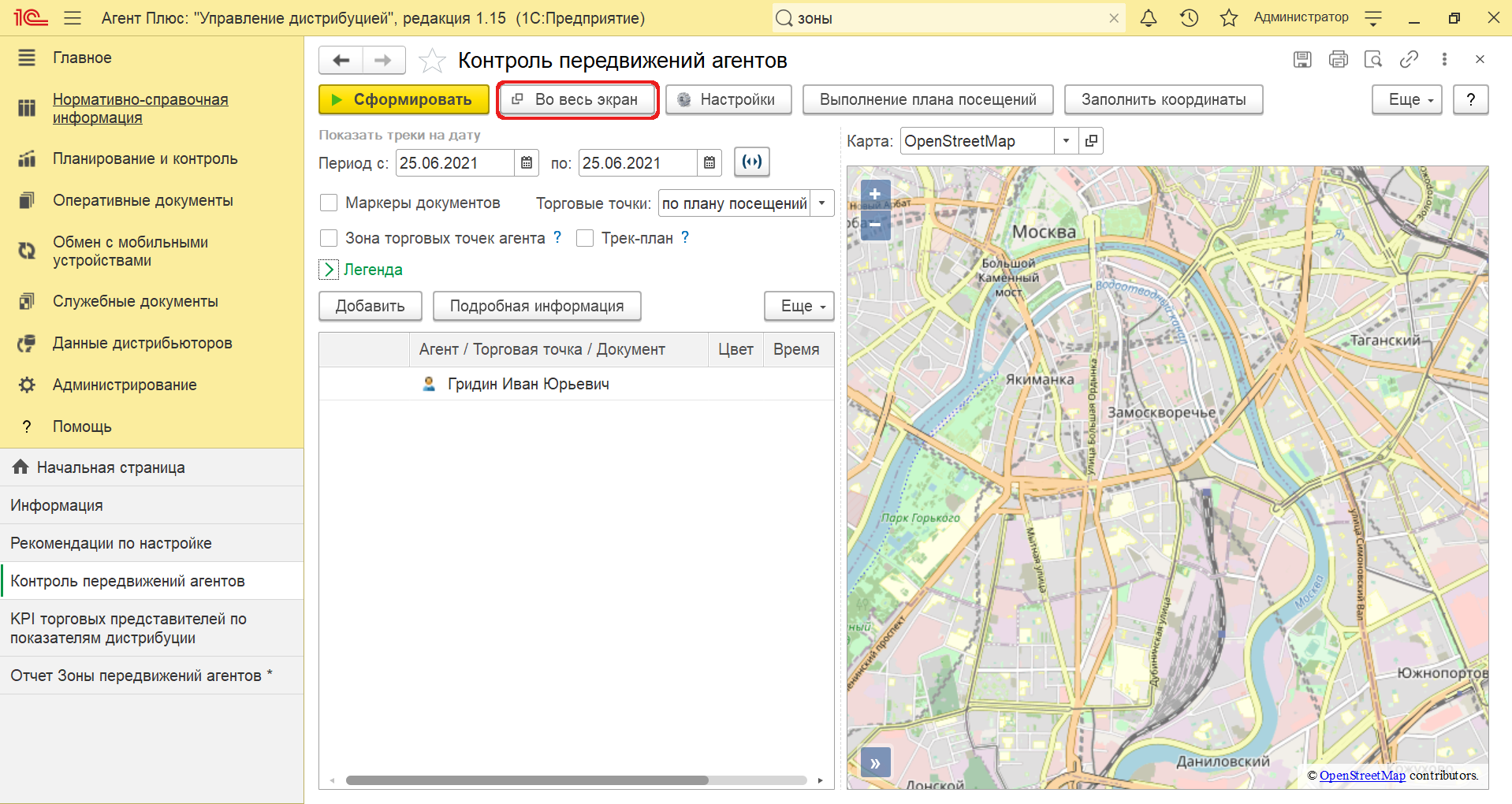Click help ? next to Зона торговых точек
Image resolution: width=1512 pixels, height=804 pixels.
coord(557,237)
